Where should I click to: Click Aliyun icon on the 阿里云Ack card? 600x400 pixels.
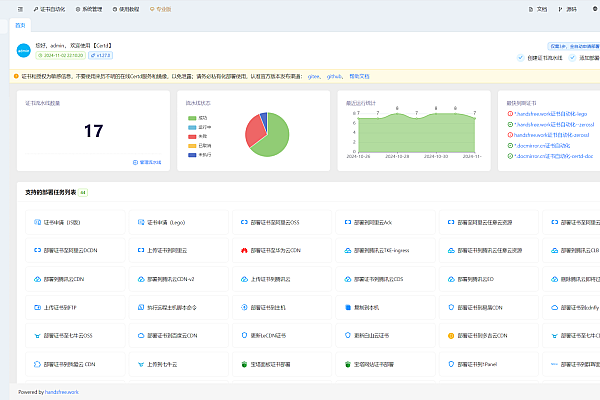click(x=347, y=222)
